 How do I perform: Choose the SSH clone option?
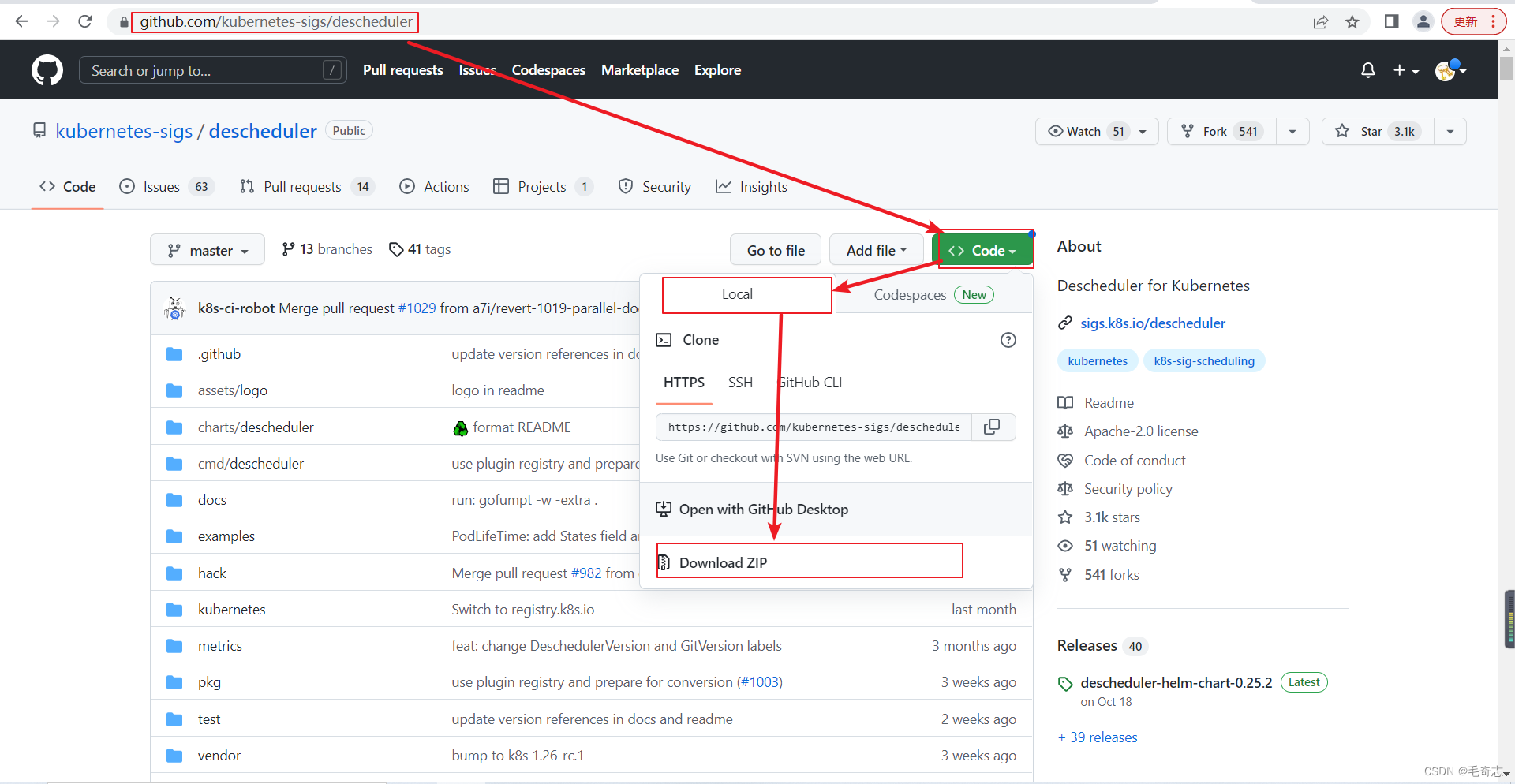(740, 383)
